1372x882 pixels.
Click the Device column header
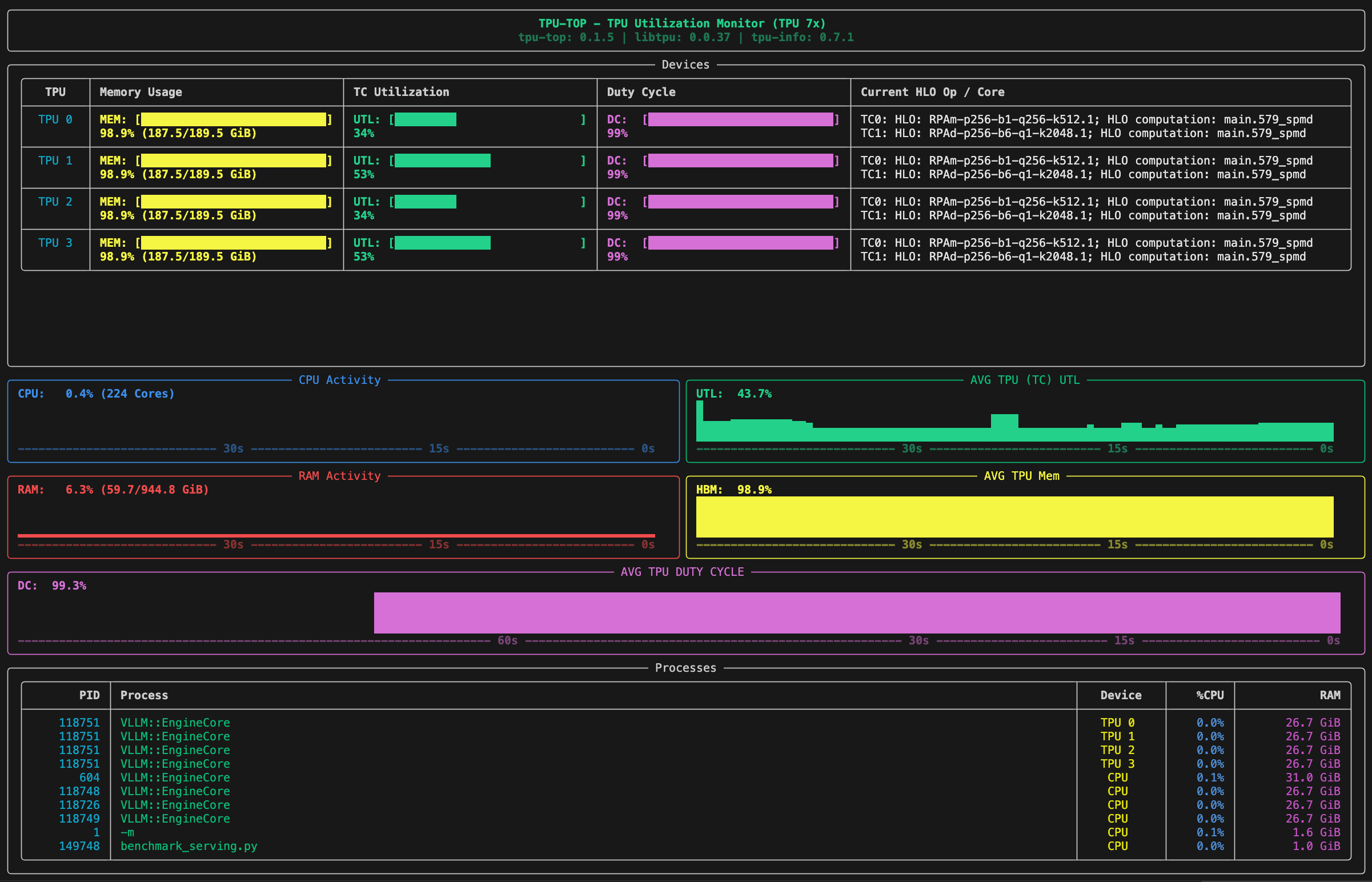point(1121,695)
